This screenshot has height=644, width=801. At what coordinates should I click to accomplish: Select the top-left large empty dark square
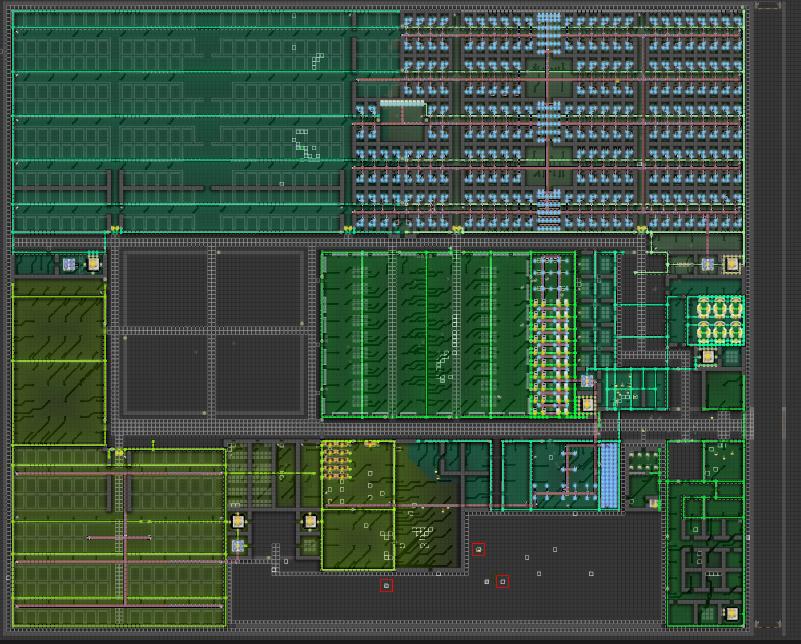pyautogui.click(x=164, y=289)
